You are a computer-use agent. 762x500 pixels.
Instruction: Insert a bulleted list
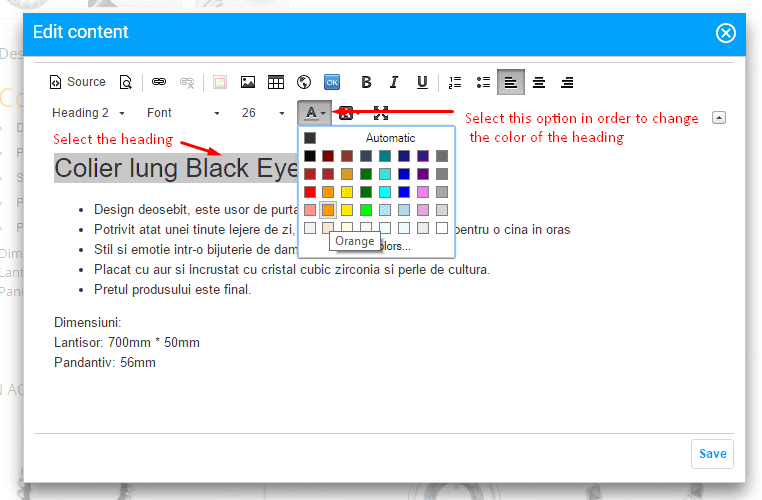click(x=484, y=82)
